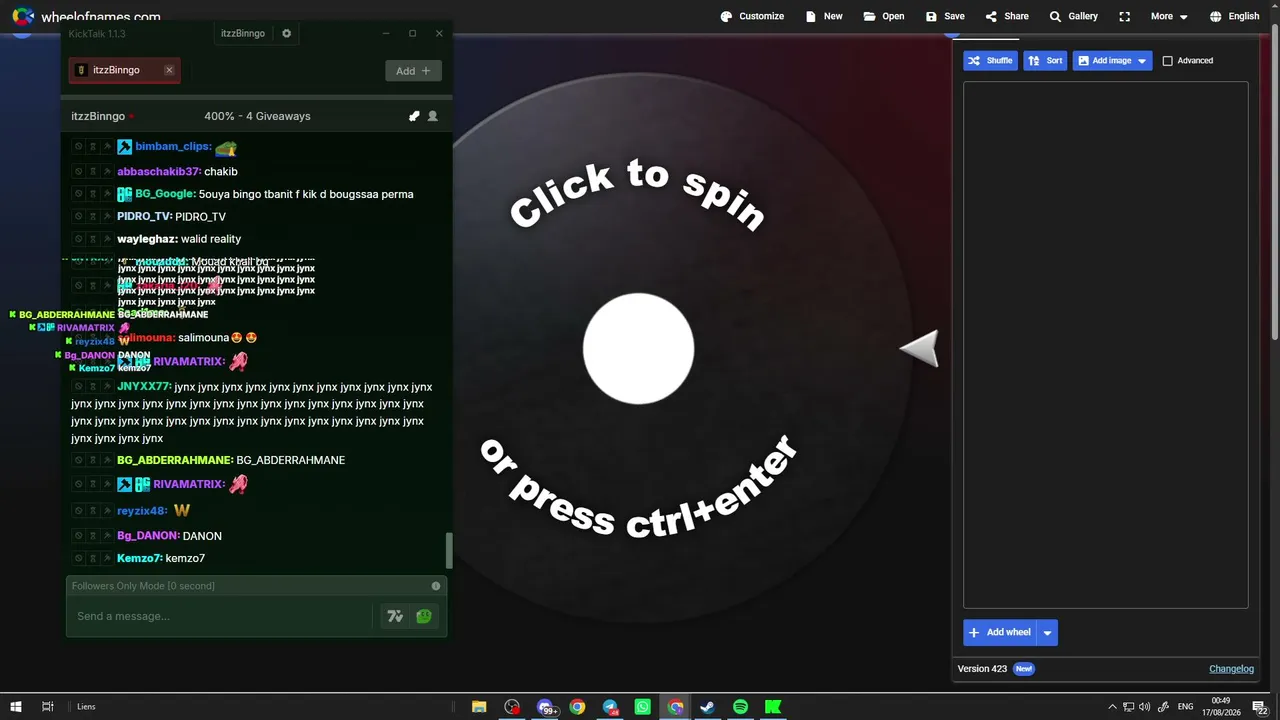Image resolution: width=1280 pixels, height=720 pixels.
Task: Enter fullscreen on wheelofnames
Action: coord(1124,16)
